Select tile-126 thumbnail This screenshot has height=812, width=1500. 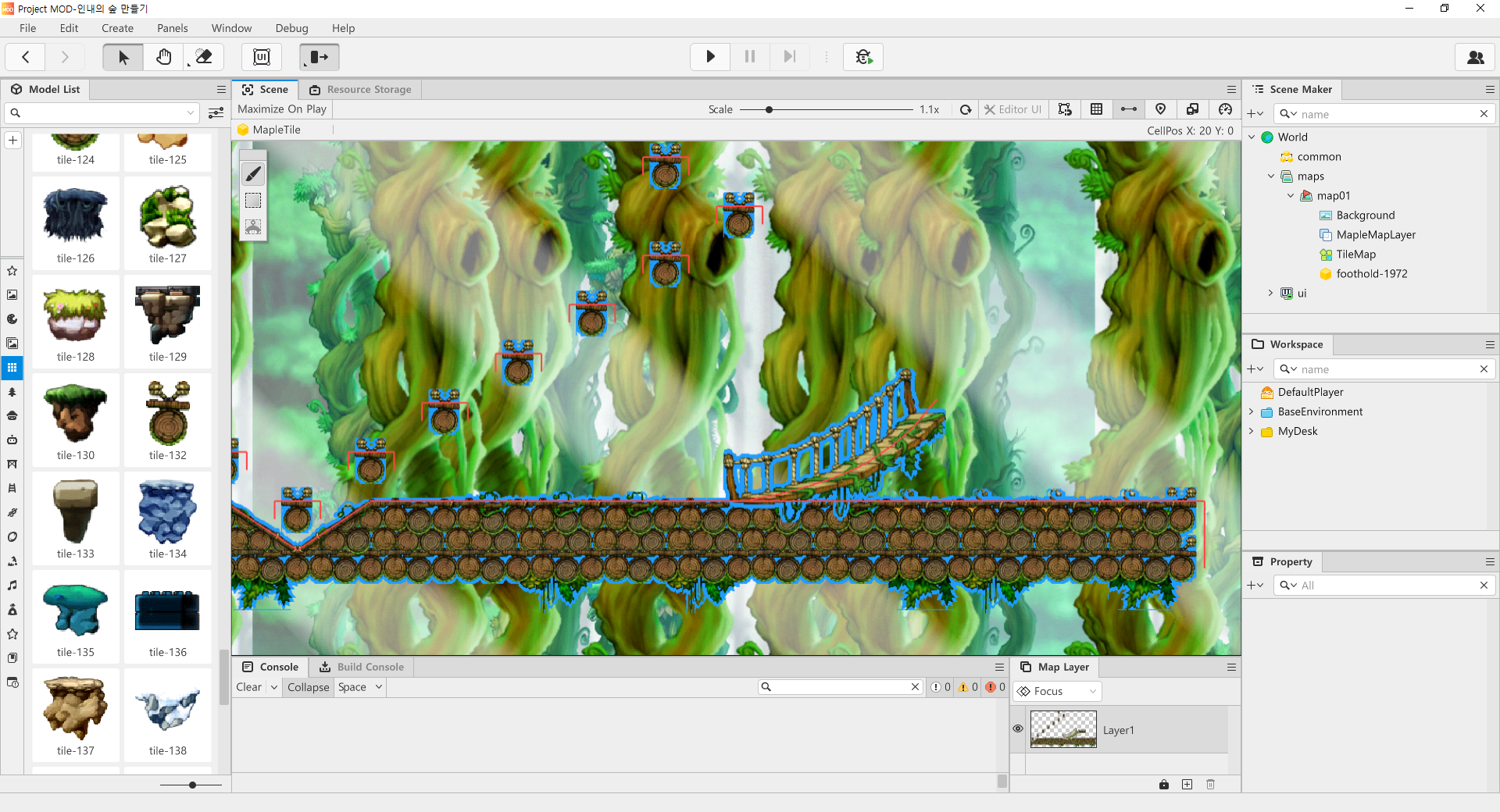76,223
